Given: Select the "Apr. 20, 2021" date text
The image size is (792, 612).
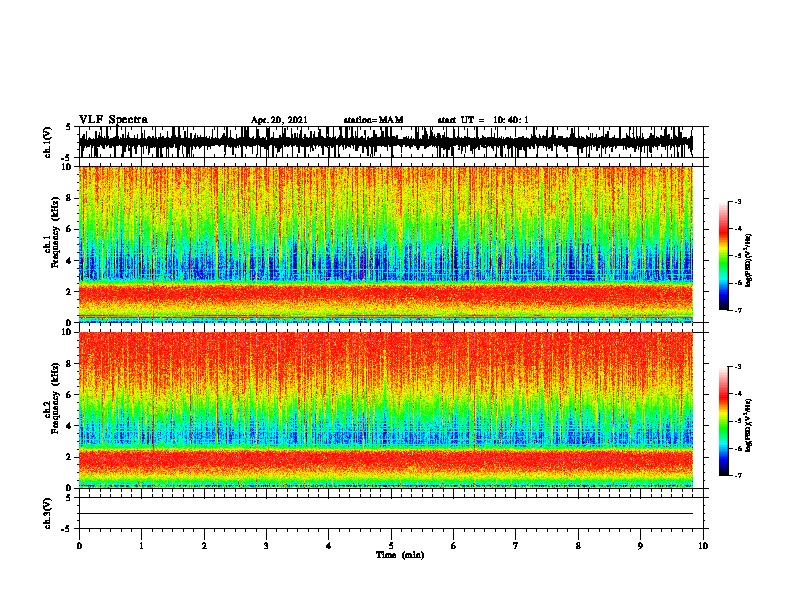Looking at the screenshot, I should click(x=279, y=120).
